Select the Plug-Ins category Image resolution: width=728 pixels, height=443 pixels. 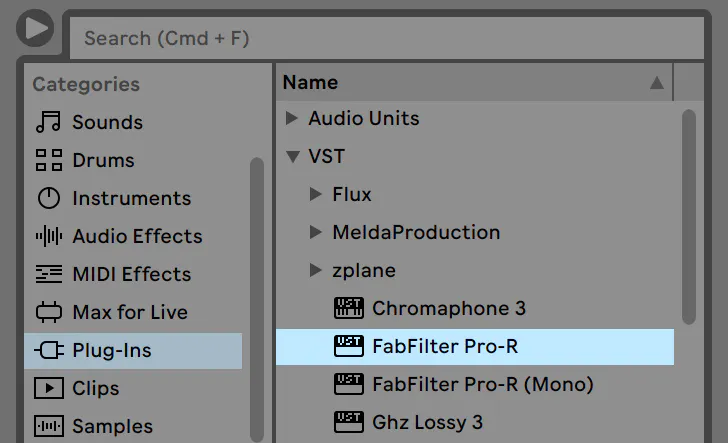point(112,350)
